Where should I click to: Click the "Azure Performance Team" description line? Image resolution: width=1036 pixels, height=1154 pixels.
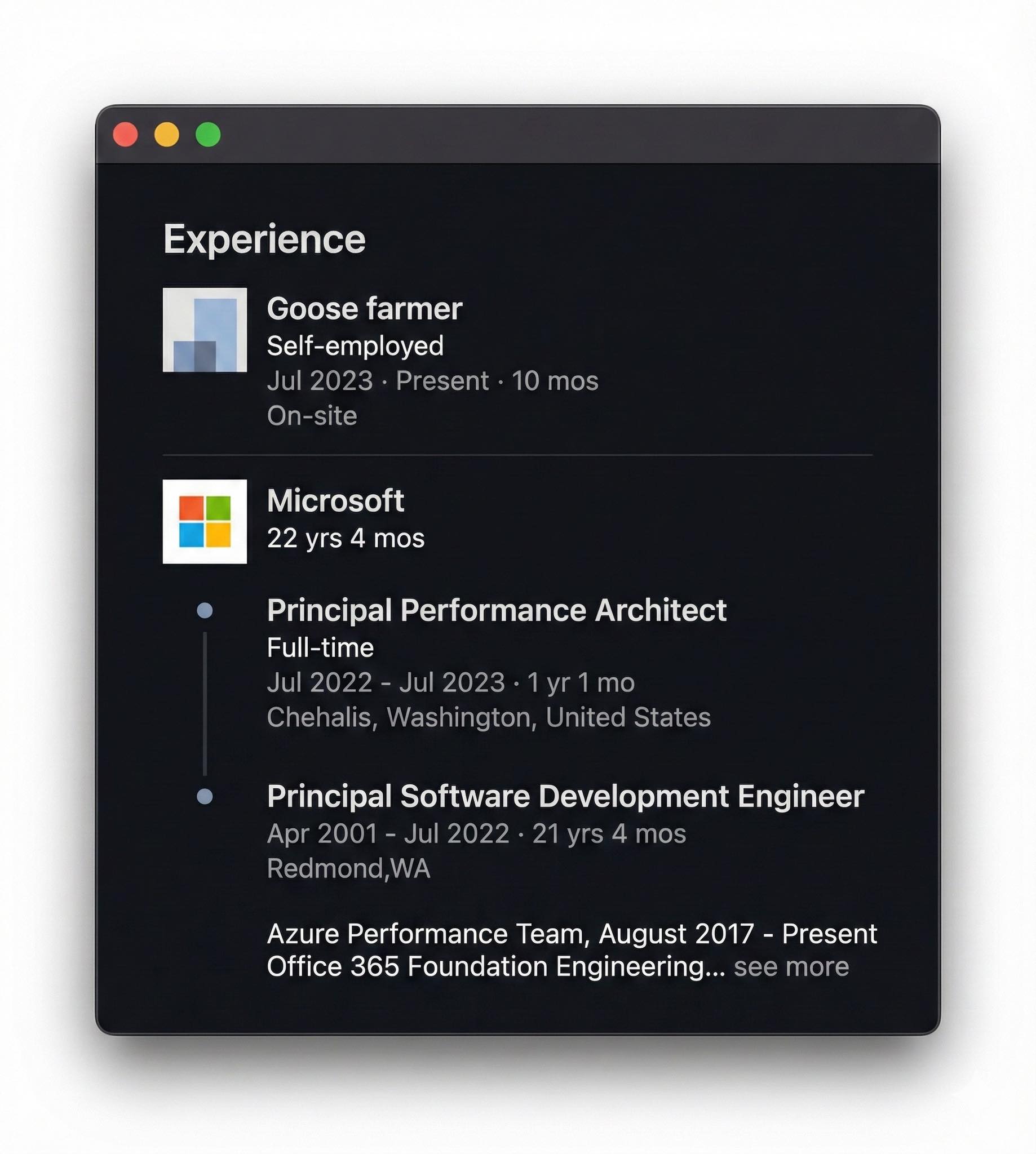pos(572,934)
